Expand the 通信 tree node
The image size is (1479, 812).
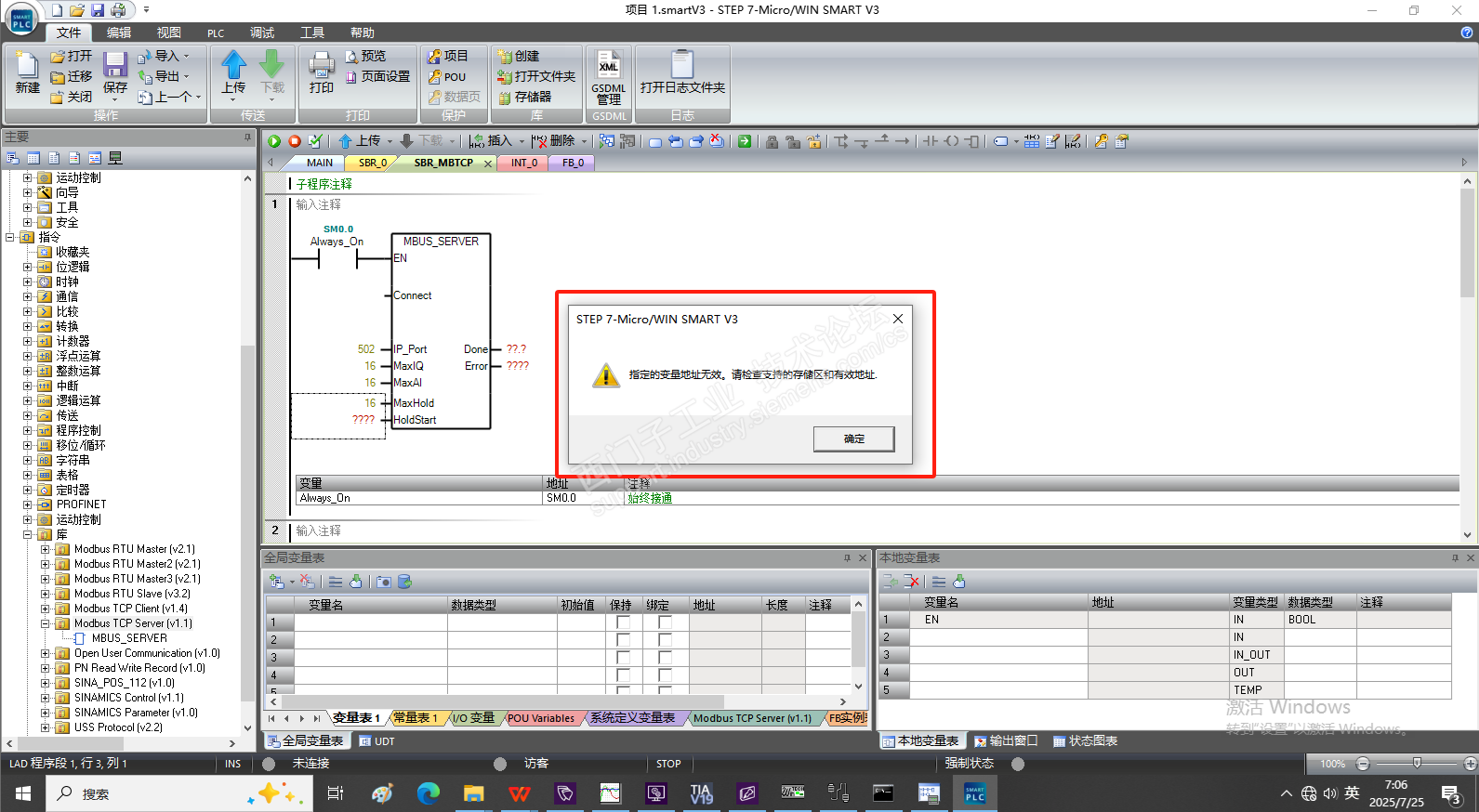[27, 296]
